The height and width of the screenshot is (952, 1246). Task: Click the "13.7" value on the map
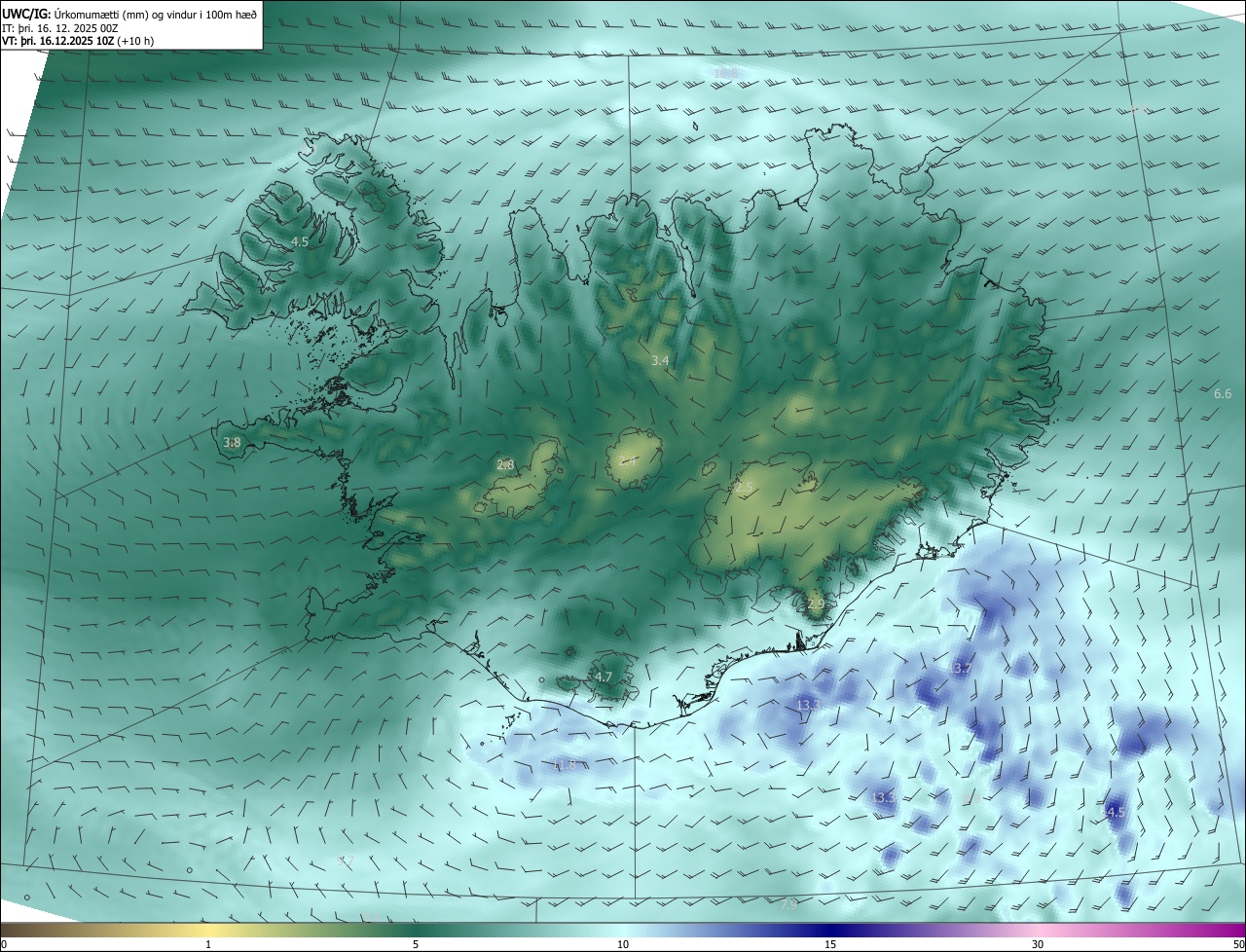point(961,669)
